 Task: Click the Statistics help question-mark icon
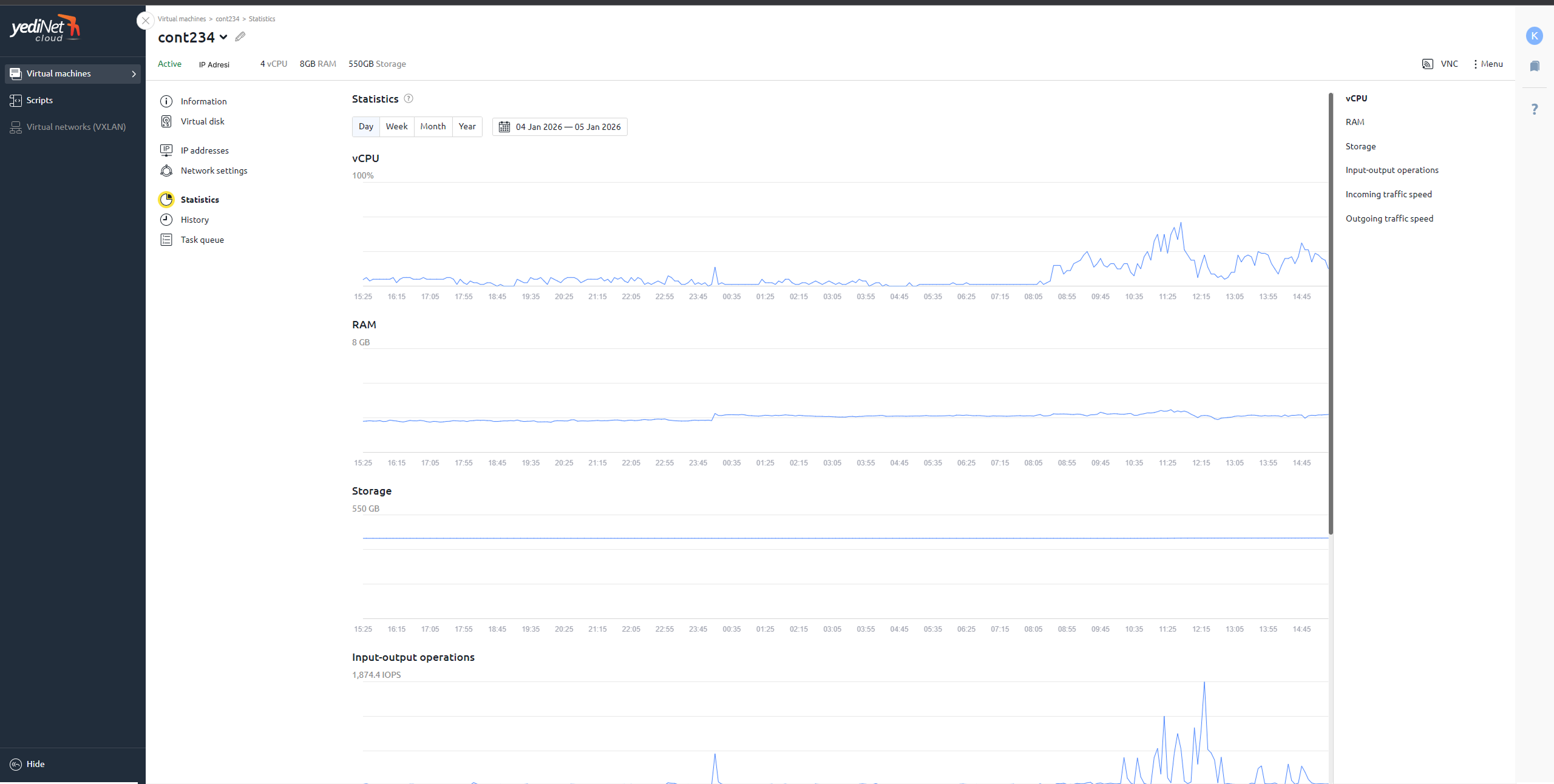[x=409, y=98]
